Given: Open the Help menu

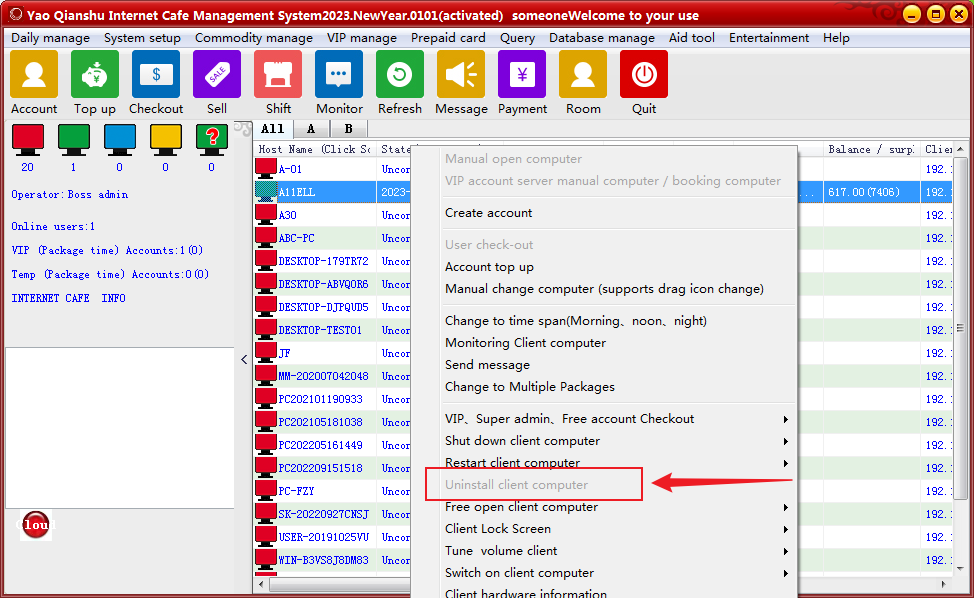Looking at the screenshot, I should click(x=836, y=38).
